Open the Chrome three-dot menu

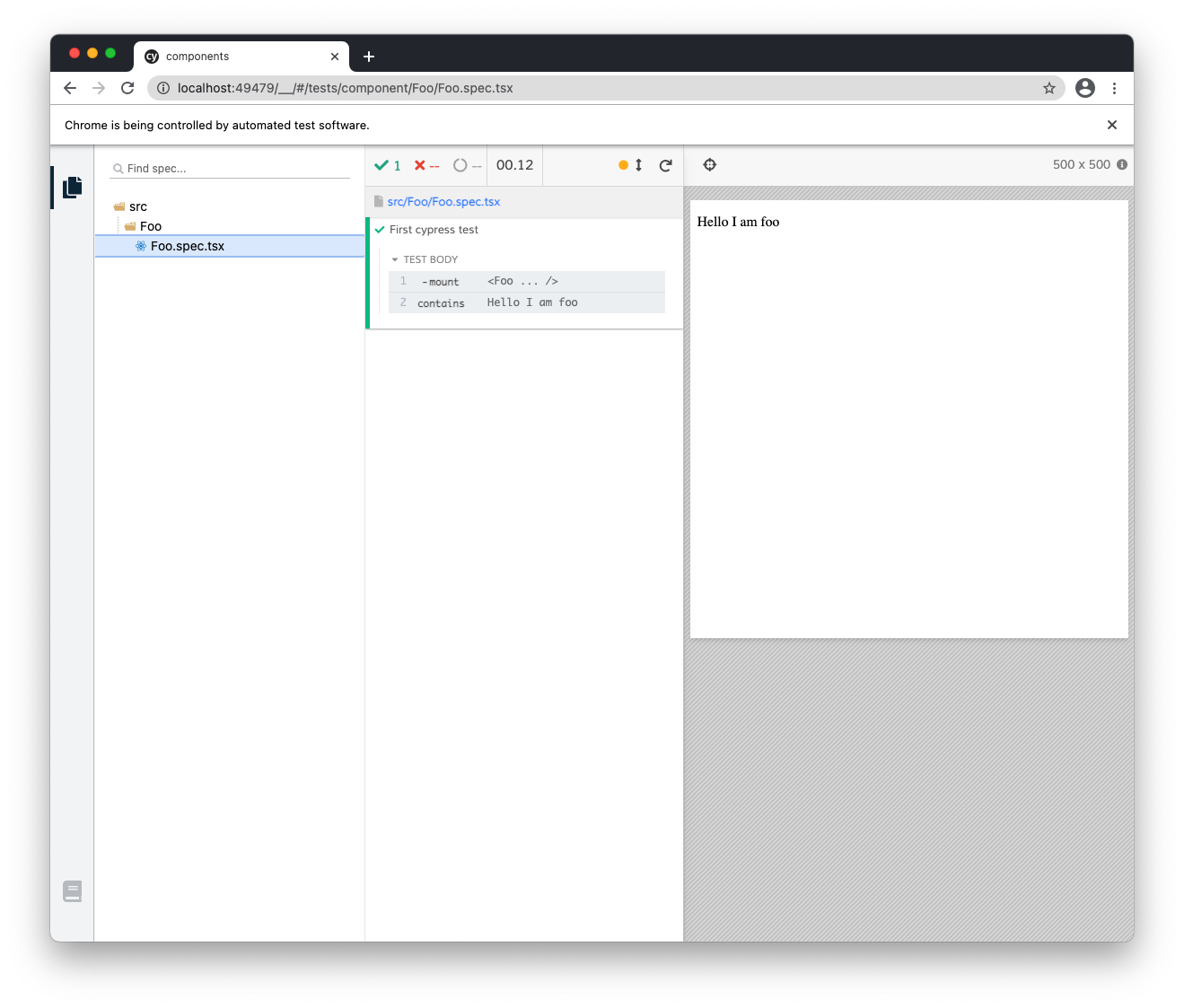click(x=1115, y=88)
